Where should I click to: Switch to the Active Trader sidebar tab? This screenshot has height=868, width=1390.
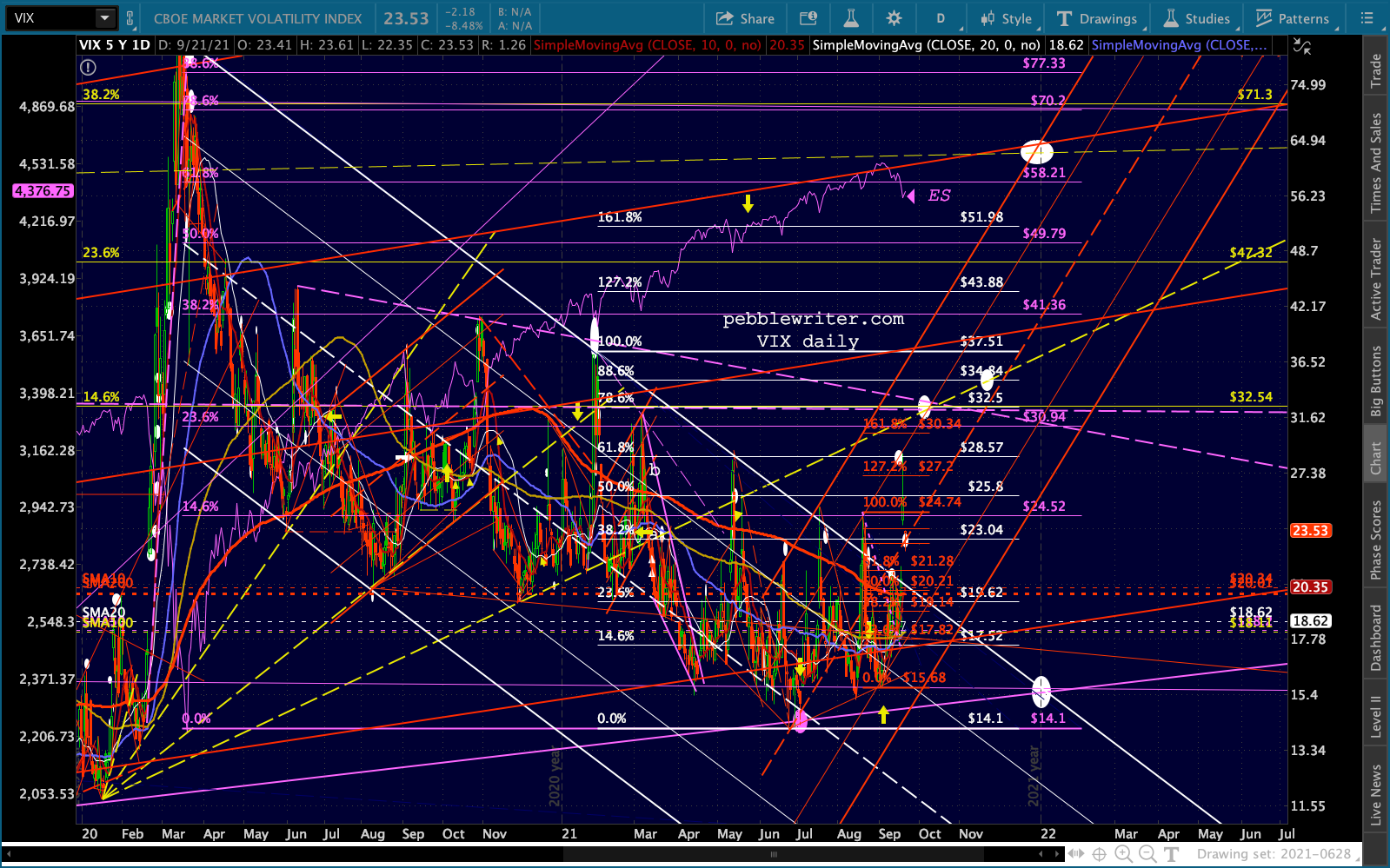(x=1376, y=279)
